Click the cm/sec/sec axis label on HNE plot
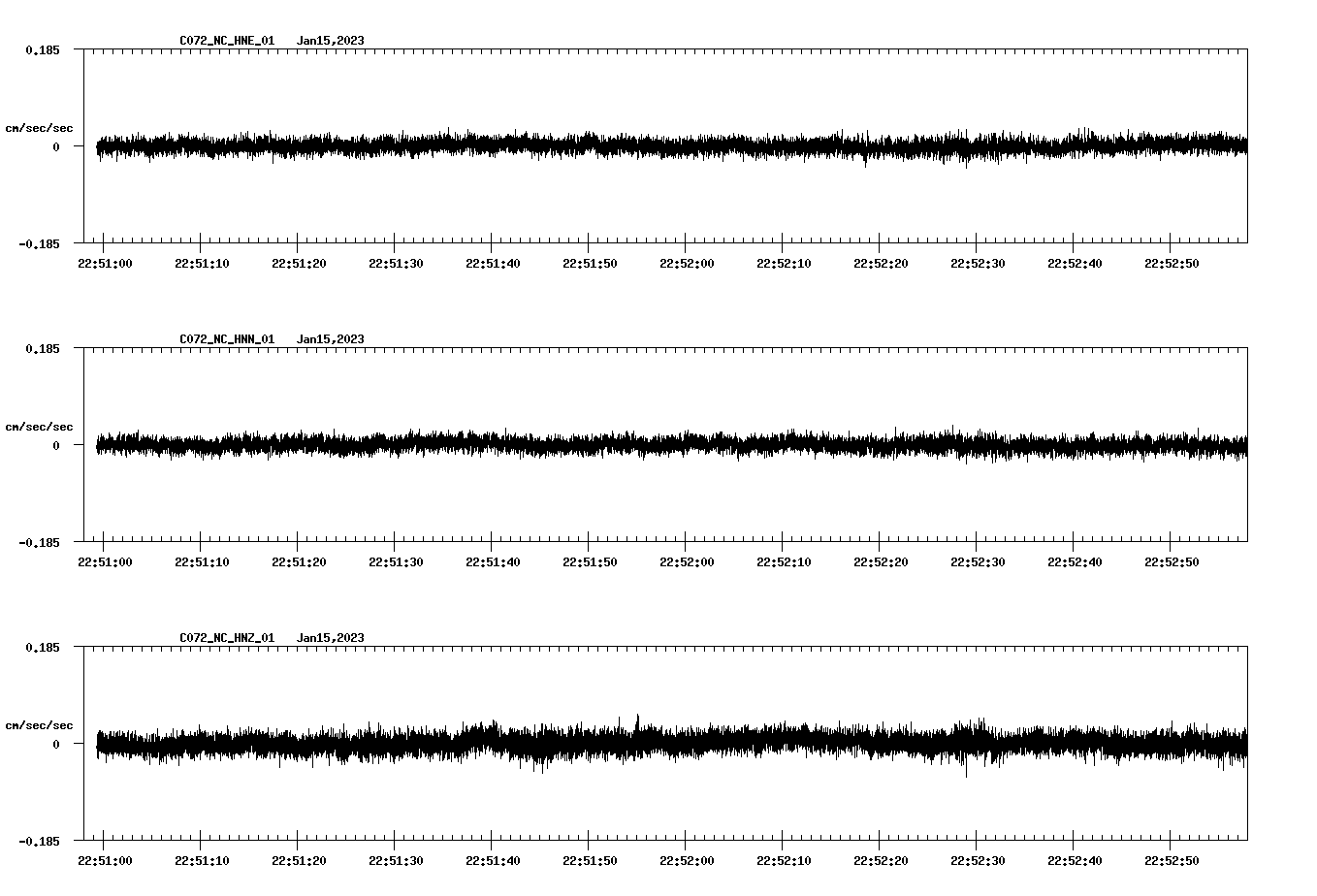1317x896 pixels. pyautogui.click(x=40, y=127)
